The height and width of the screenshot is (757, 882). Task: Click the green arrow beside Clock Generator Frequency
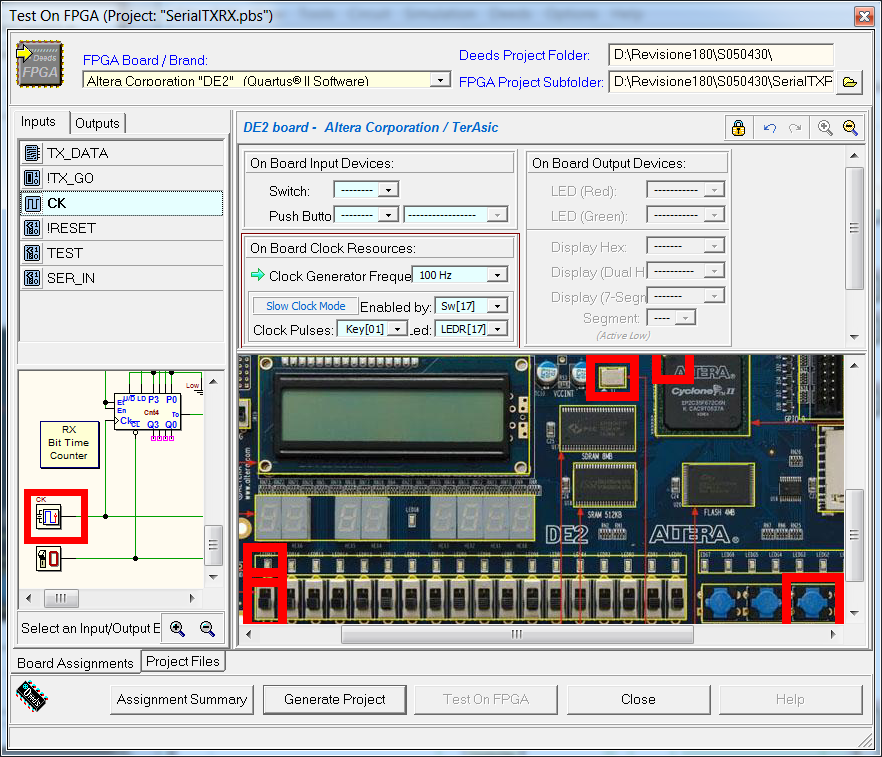258,275
